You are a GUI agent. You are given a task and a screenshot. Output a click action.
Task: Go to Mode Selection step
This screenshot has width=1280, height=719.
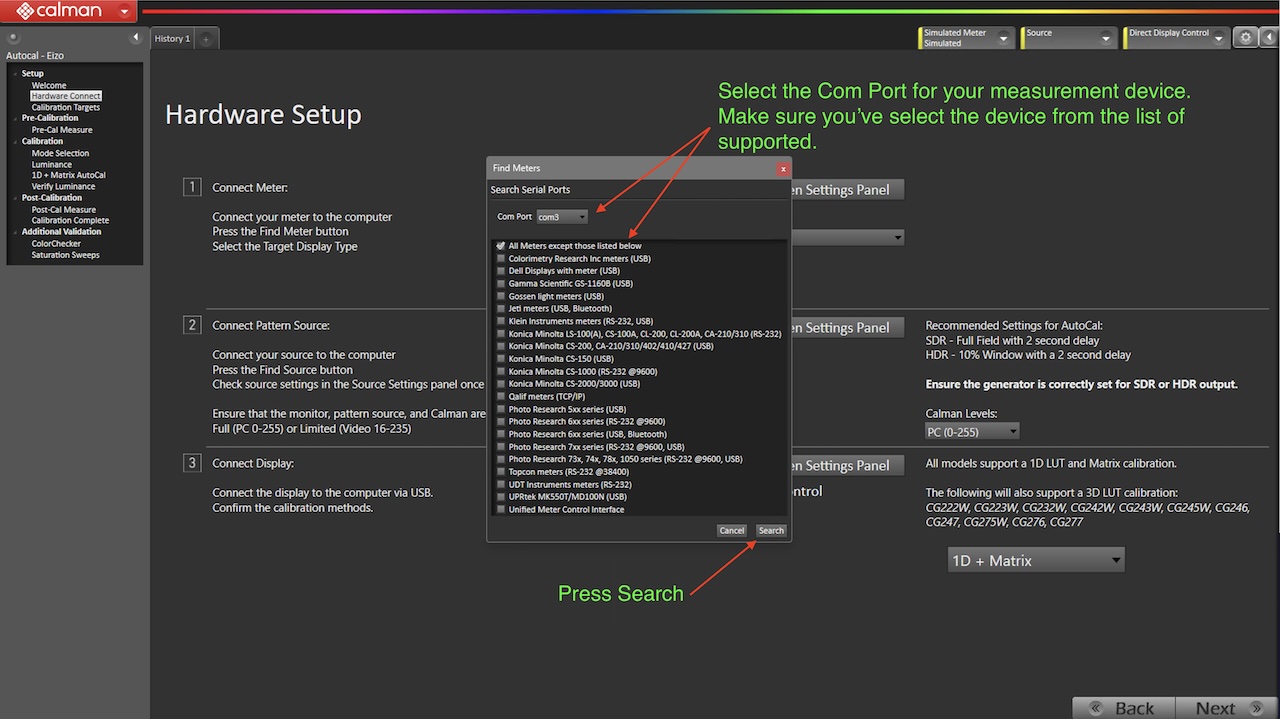tap(60, 153)
